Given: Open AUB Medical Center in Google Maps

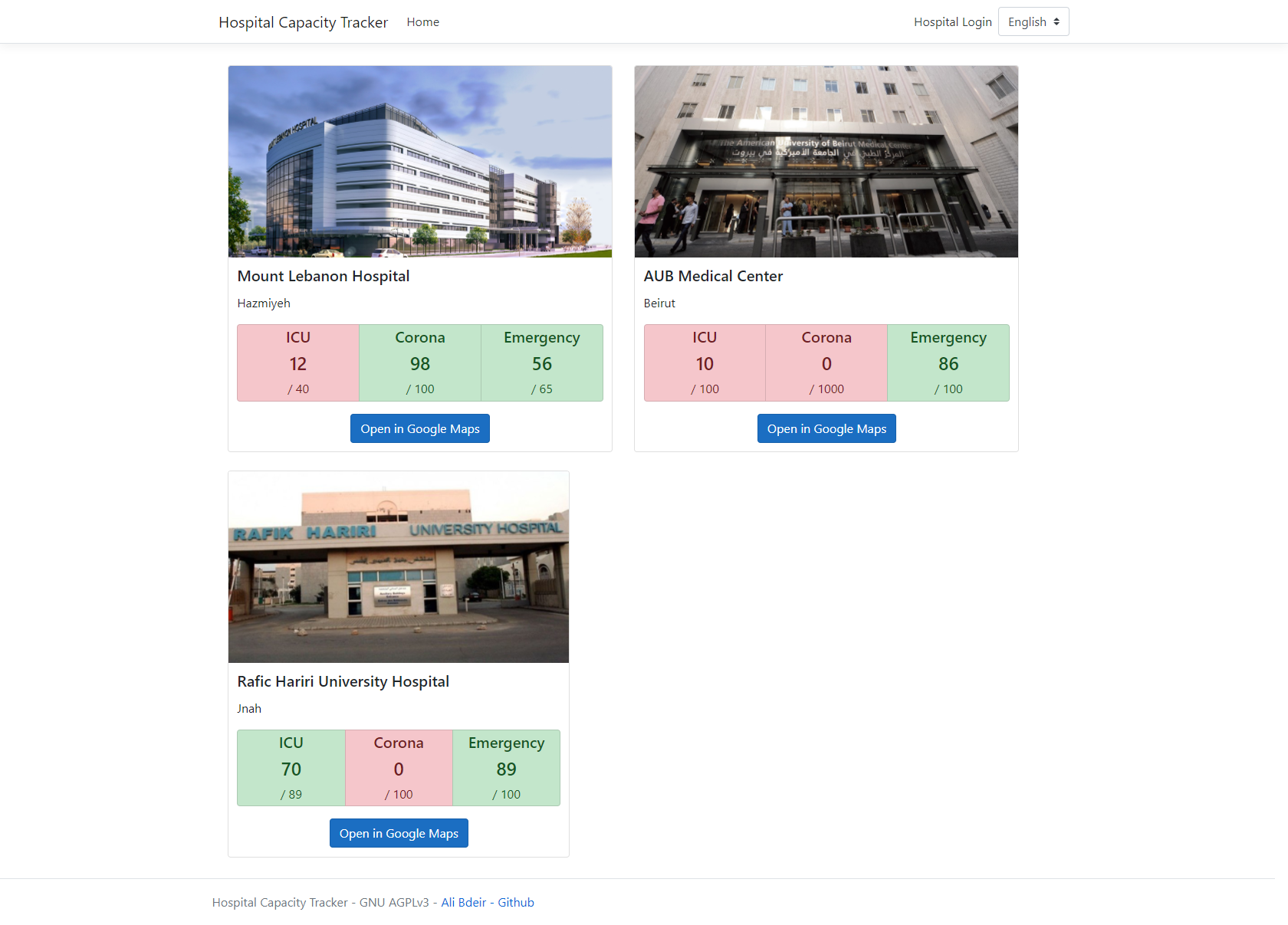Looking at the screenshot, I should [826, 428].
